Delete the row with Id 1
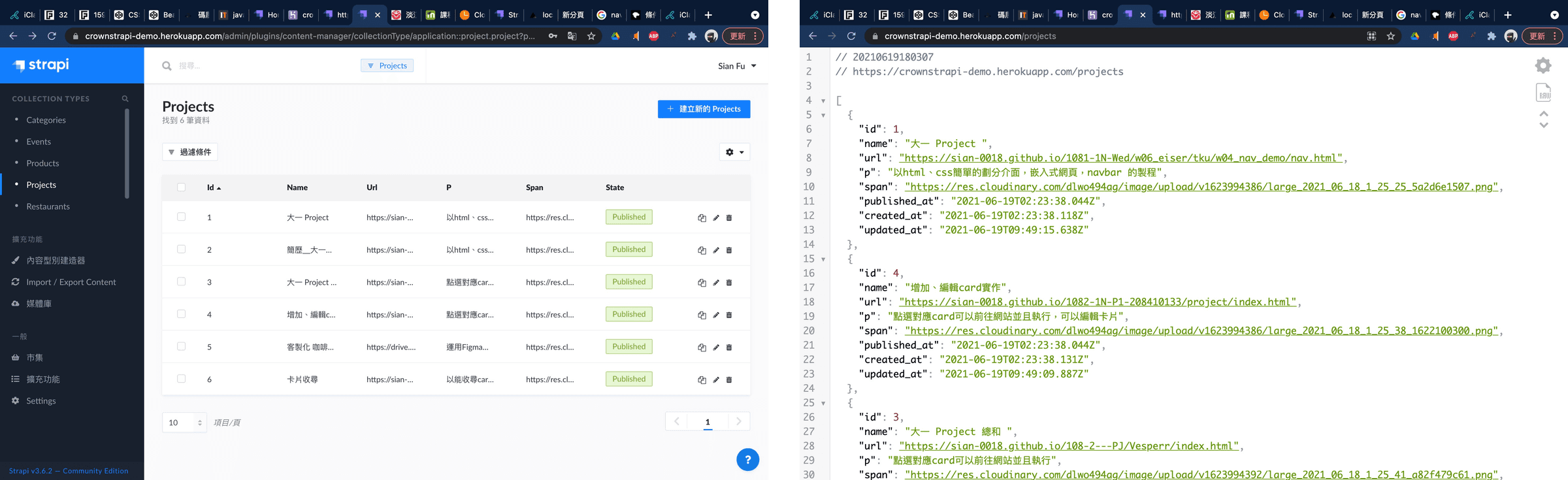The height and width of the screenshot is (480, 1568). point(729,217)
